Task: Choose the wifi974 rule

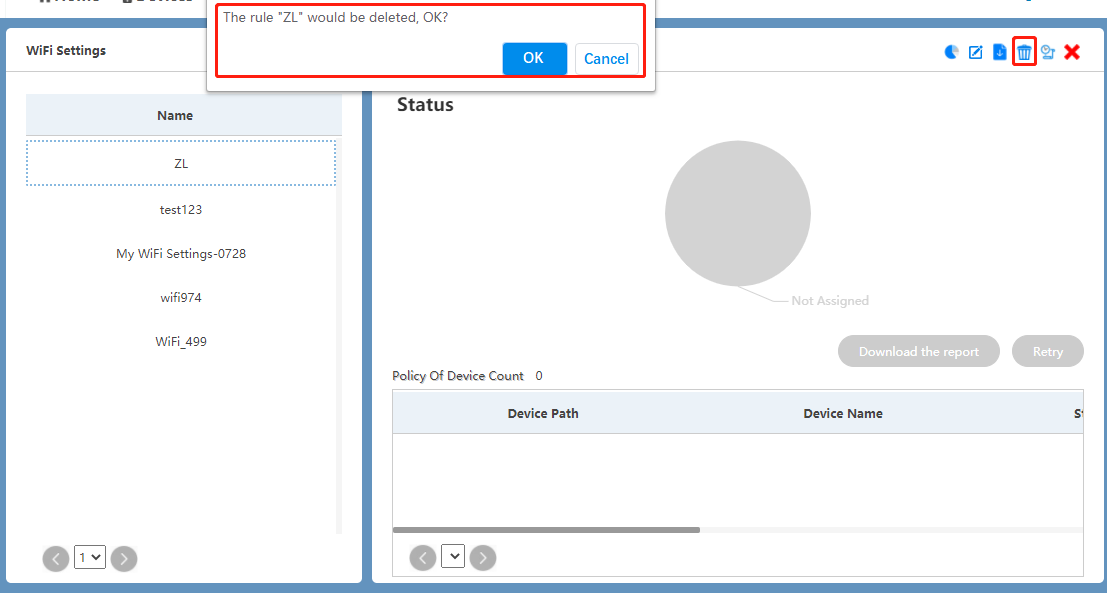Action: point(181,298)
